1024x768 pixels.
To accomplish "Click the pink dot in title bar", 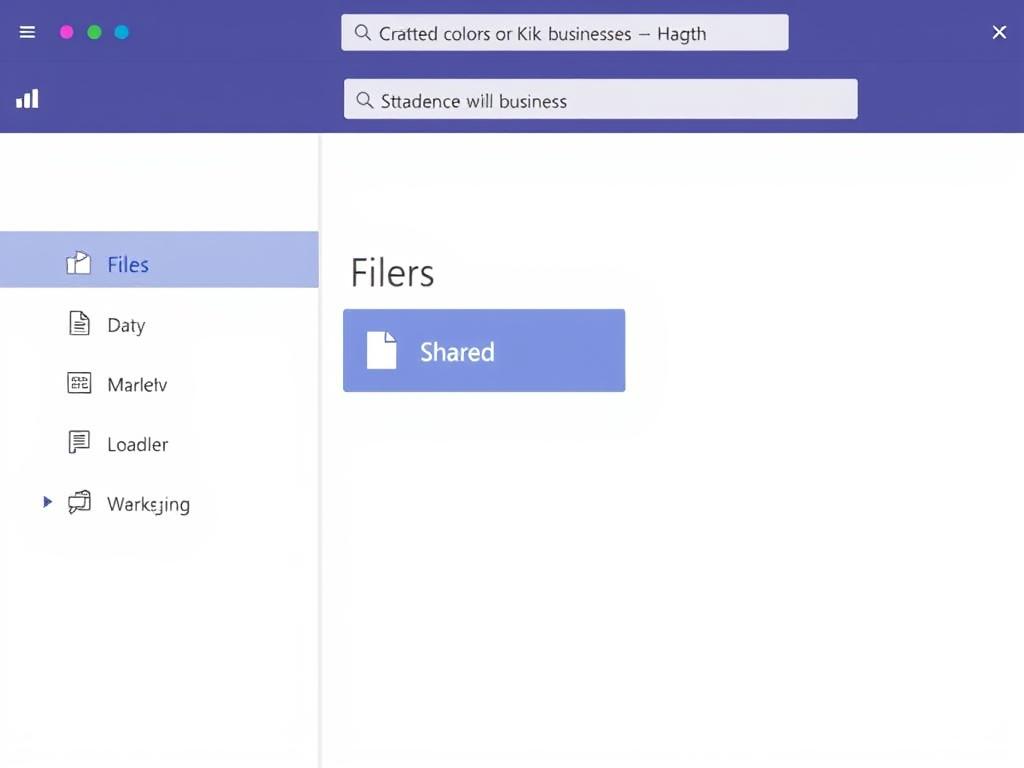I will point(67,32).
